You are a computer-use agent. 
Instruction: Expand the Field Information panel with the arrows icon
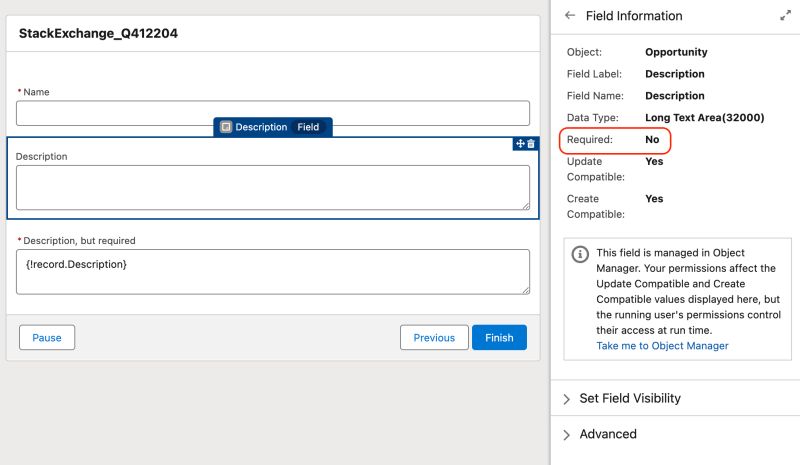pyautogui.click(x=785, y=16)
